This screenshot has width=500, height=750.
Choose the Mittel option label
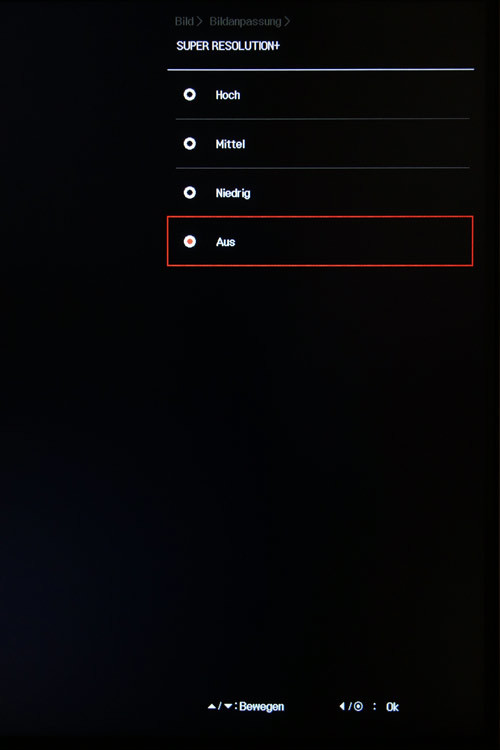coord(230,144)
